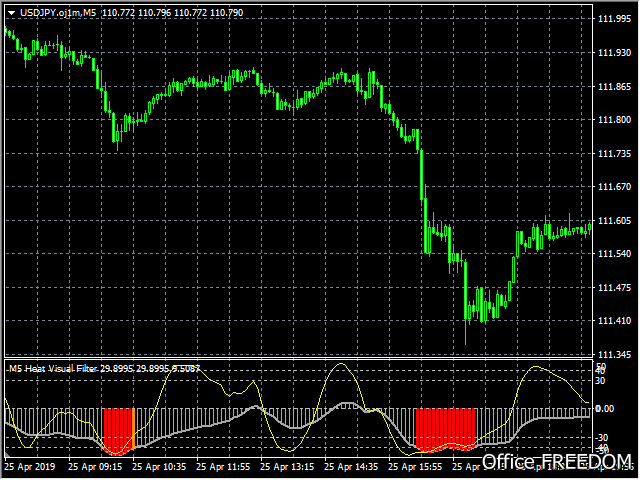Click the 111.475 price axis label

click(614, 288)
